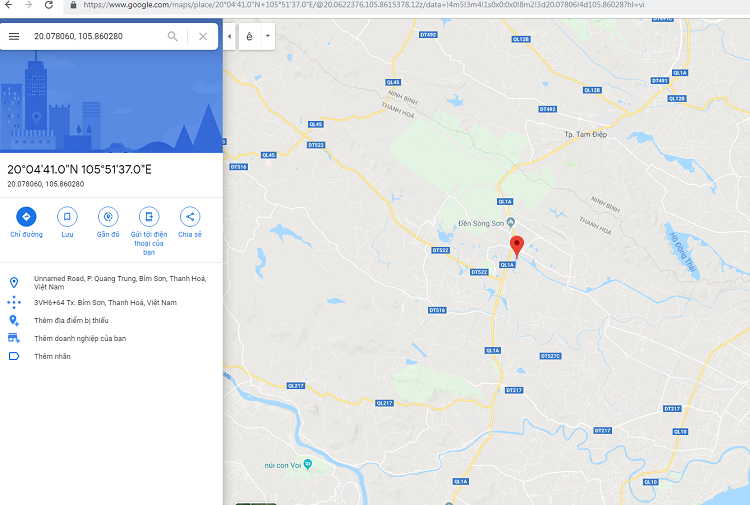The image size is (750, 505).
Task: Open the hamburger main menu
Action: (x=14, y=36)
